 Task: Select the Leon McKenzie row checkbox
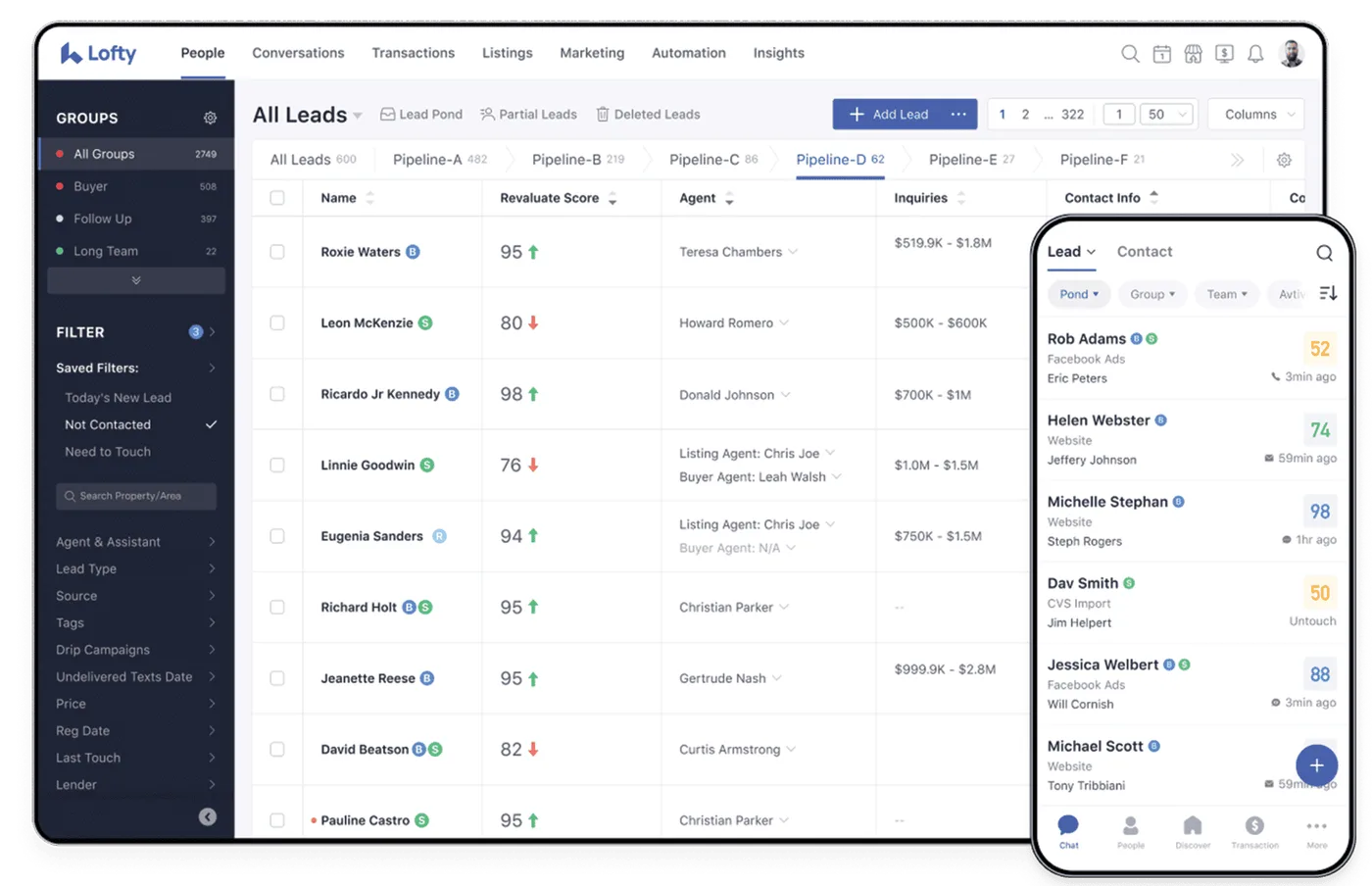coord(277,322)
